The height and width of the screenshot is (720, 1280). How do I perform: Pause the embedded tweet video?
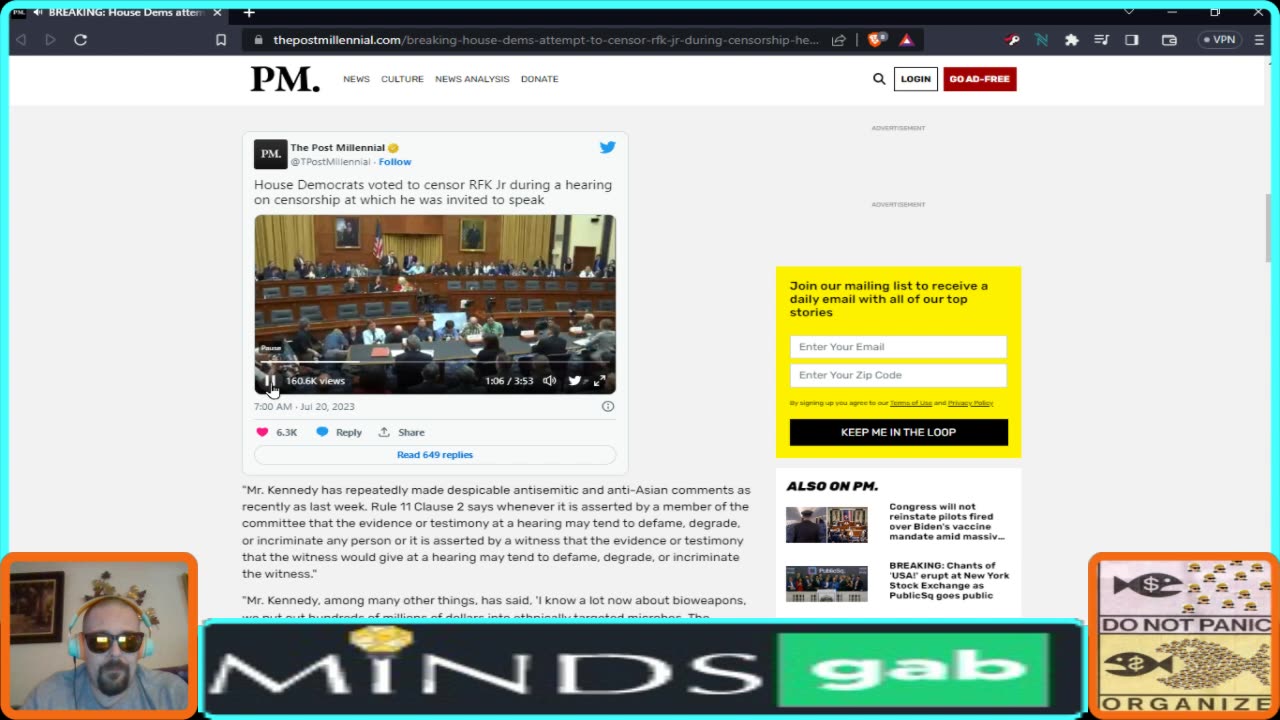click(270, 381)
